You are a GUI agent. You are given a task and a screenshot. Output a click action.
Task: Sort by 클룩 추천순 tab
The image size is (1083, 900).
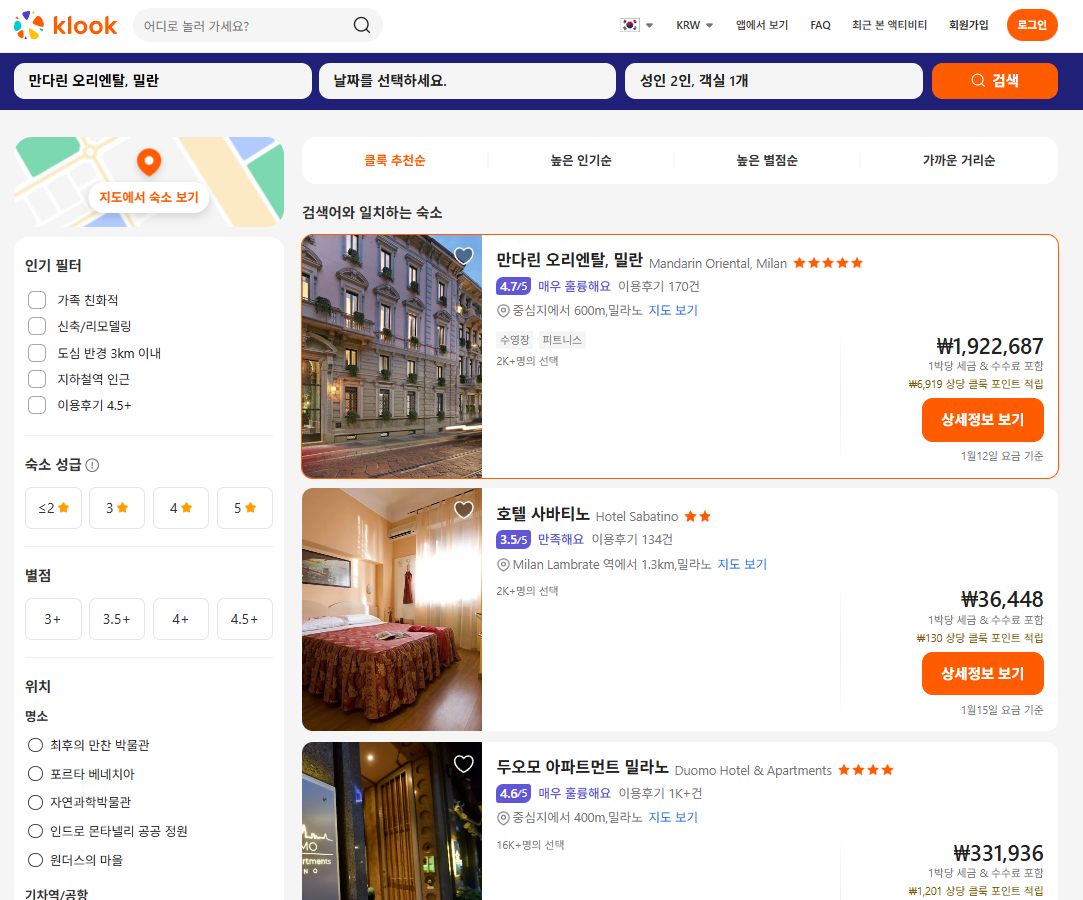pyautogui.click(x=394, y=160)
